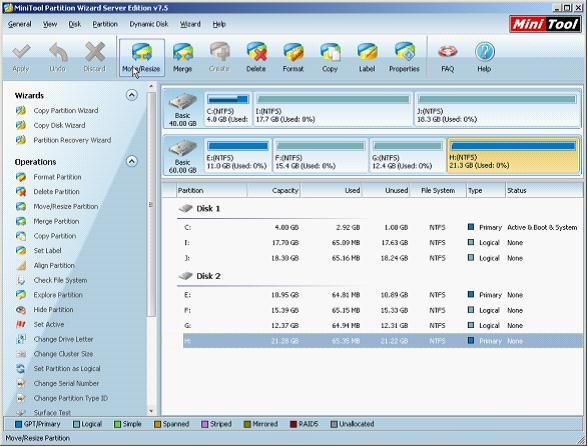The image size is (588, 447).
Task: Choose Set Partition as Logical
Action: (58, 369)
